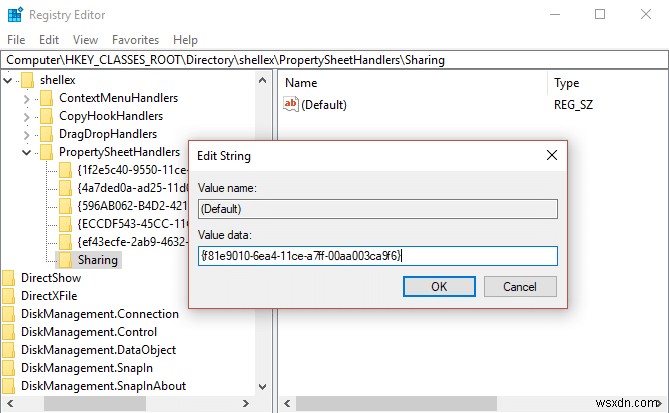Image resolution: width=669 pixels, height=413 pixels.
Task: Select the DirectXFile registry key
Action: pos(49,296)
